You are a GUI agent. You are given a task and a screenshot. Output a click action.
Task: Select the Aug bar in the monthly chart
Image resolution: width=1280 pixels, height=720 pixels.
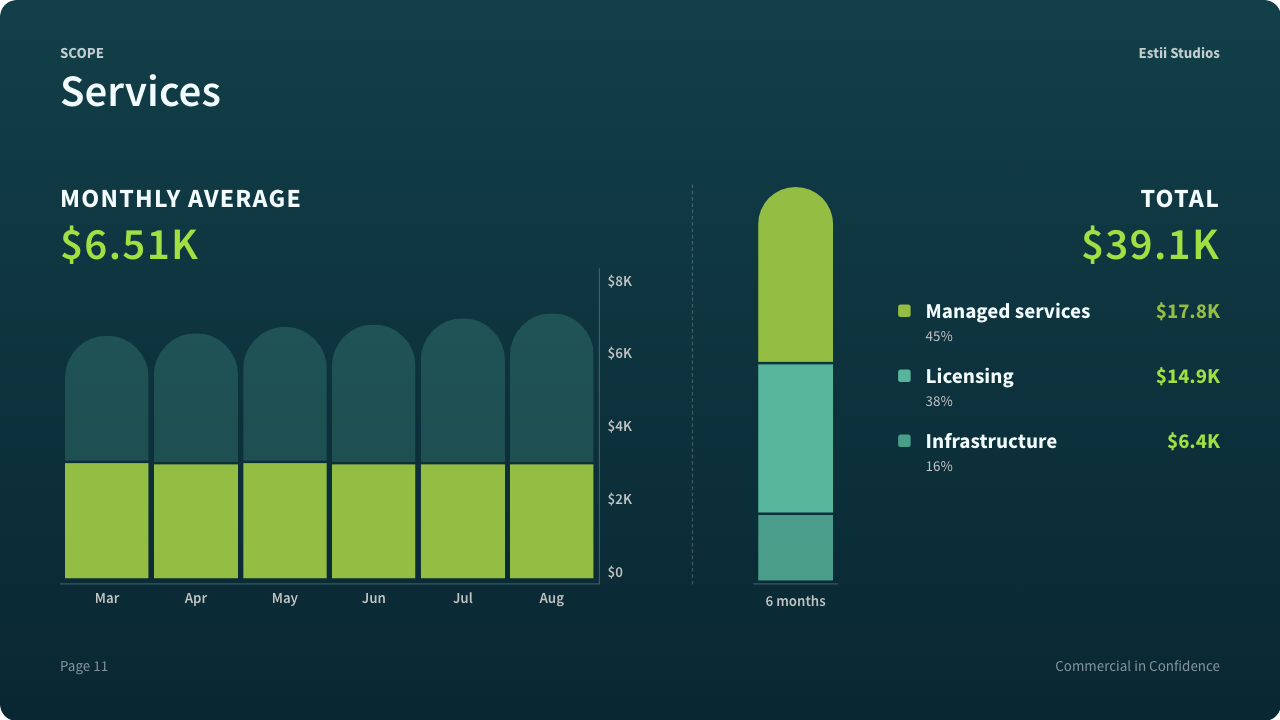coord(552,446)
